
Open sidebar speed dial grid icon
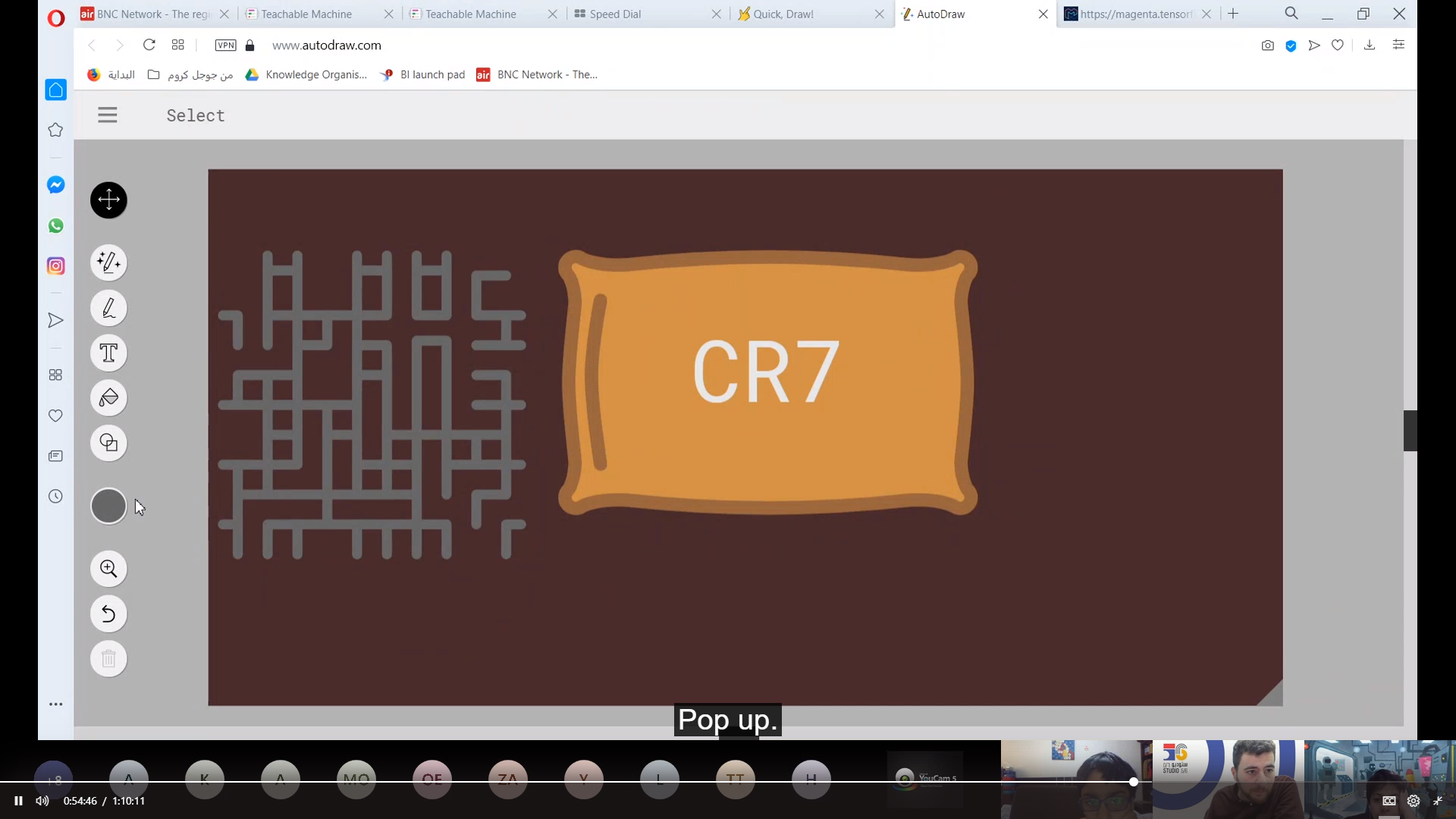pyautogui.click(x=55, y=375)
